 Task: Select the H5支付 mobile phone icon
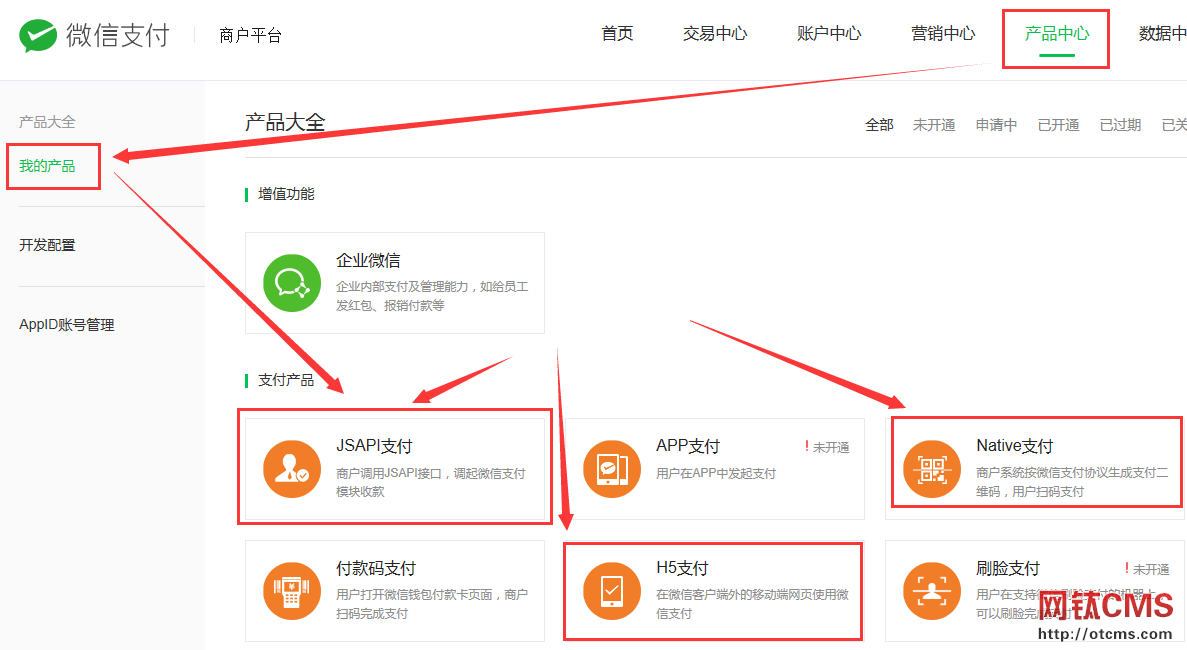[x=612, y=591]
